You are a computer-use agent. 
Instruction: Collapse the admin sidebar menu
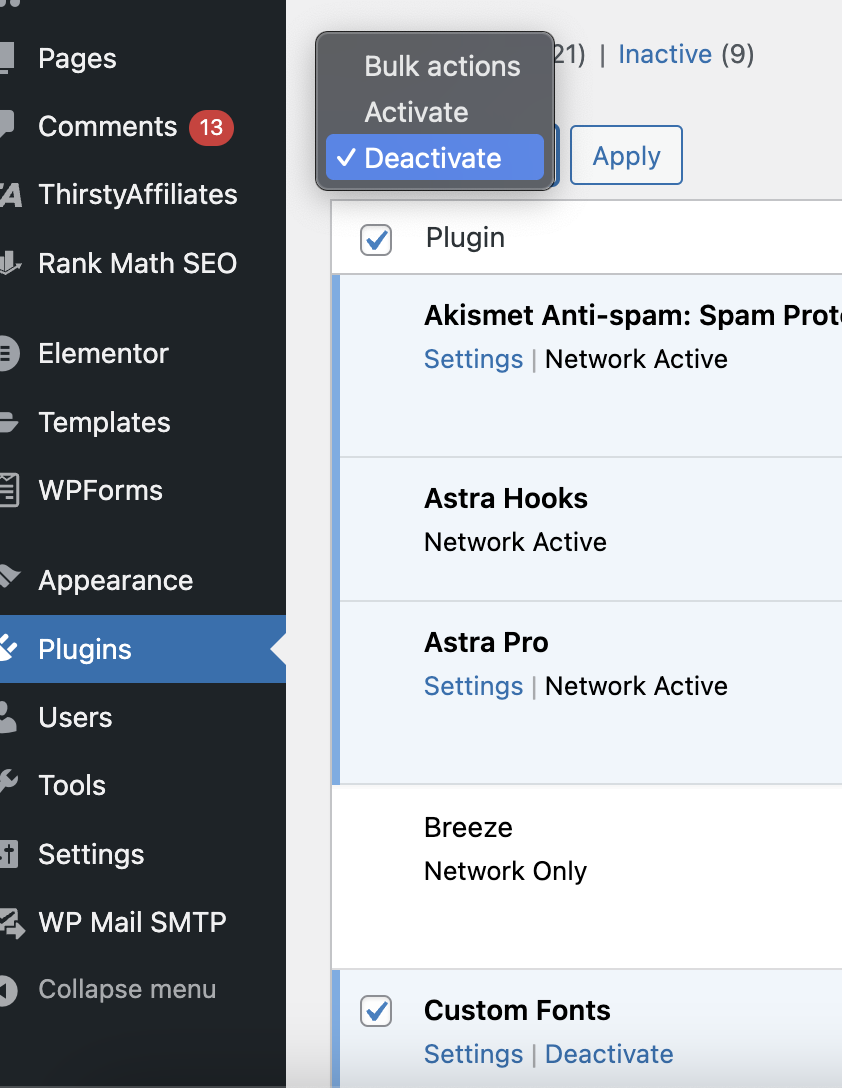pos(126,989)
